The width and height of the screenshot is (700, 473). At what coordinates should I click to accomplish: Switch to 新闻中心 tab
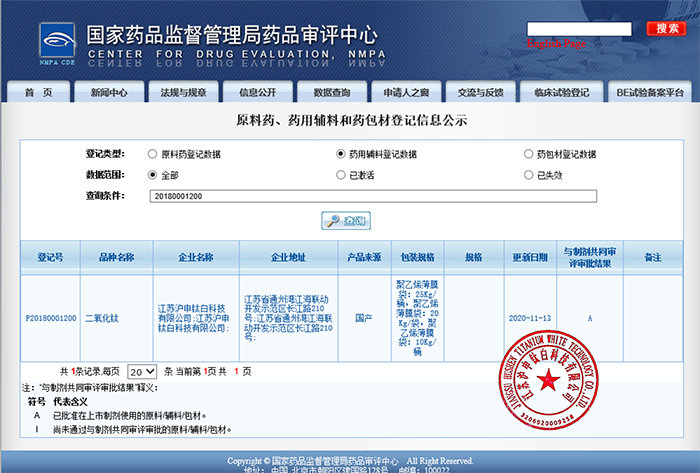coord(109,92)
